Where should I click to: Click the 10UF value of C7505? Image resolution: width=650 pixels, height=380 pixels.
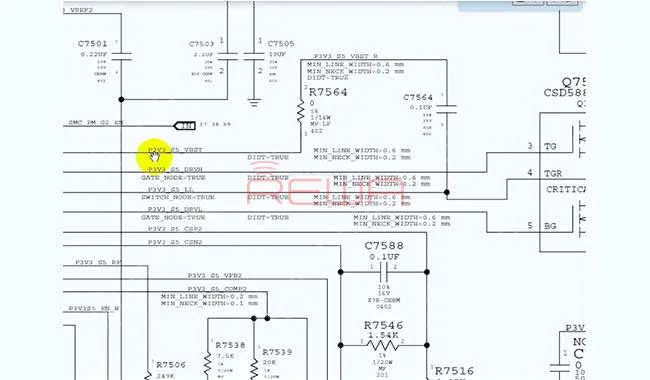point(277,54)
